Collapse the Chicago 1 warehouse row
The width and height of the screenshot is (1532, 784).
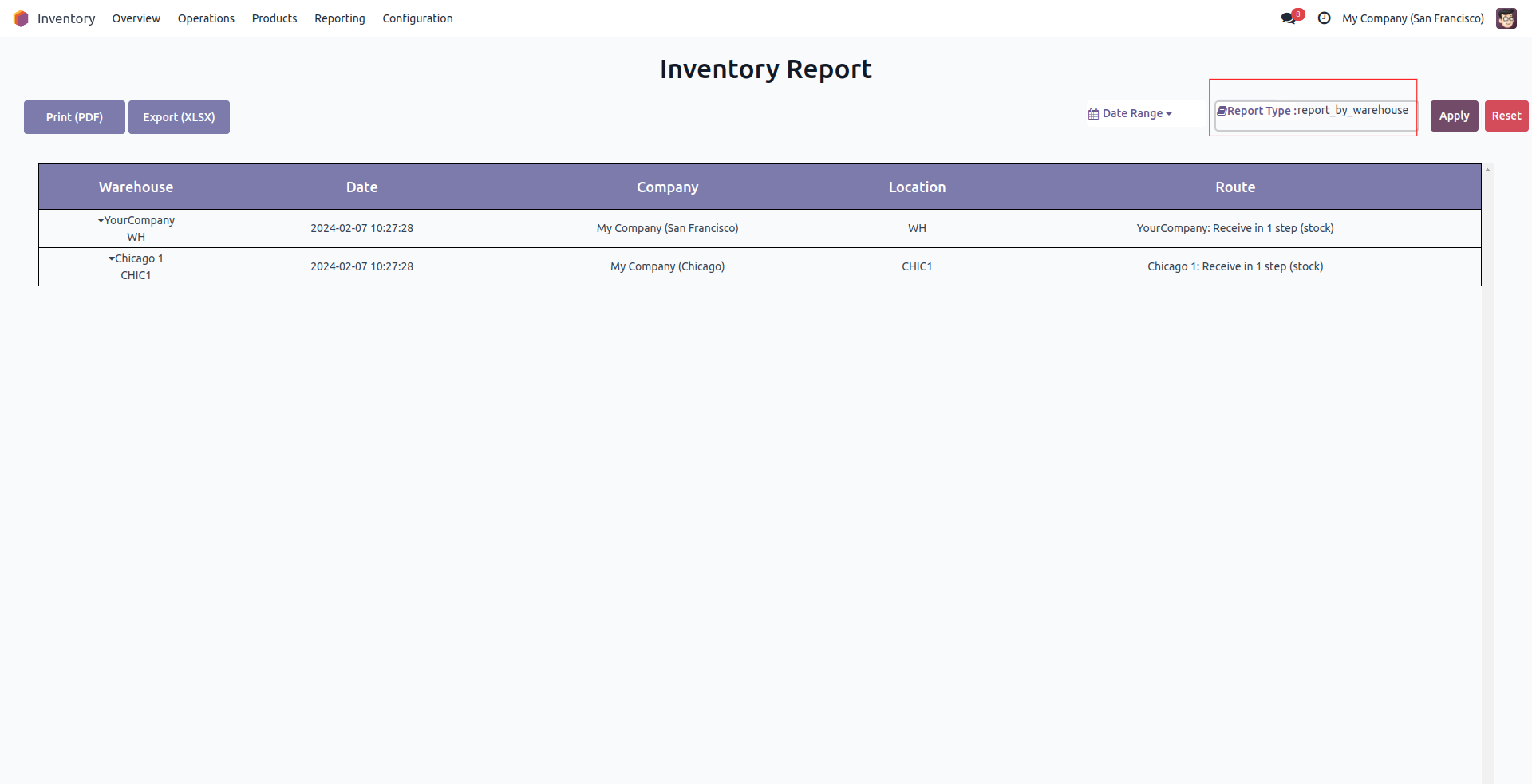(112, 258)
